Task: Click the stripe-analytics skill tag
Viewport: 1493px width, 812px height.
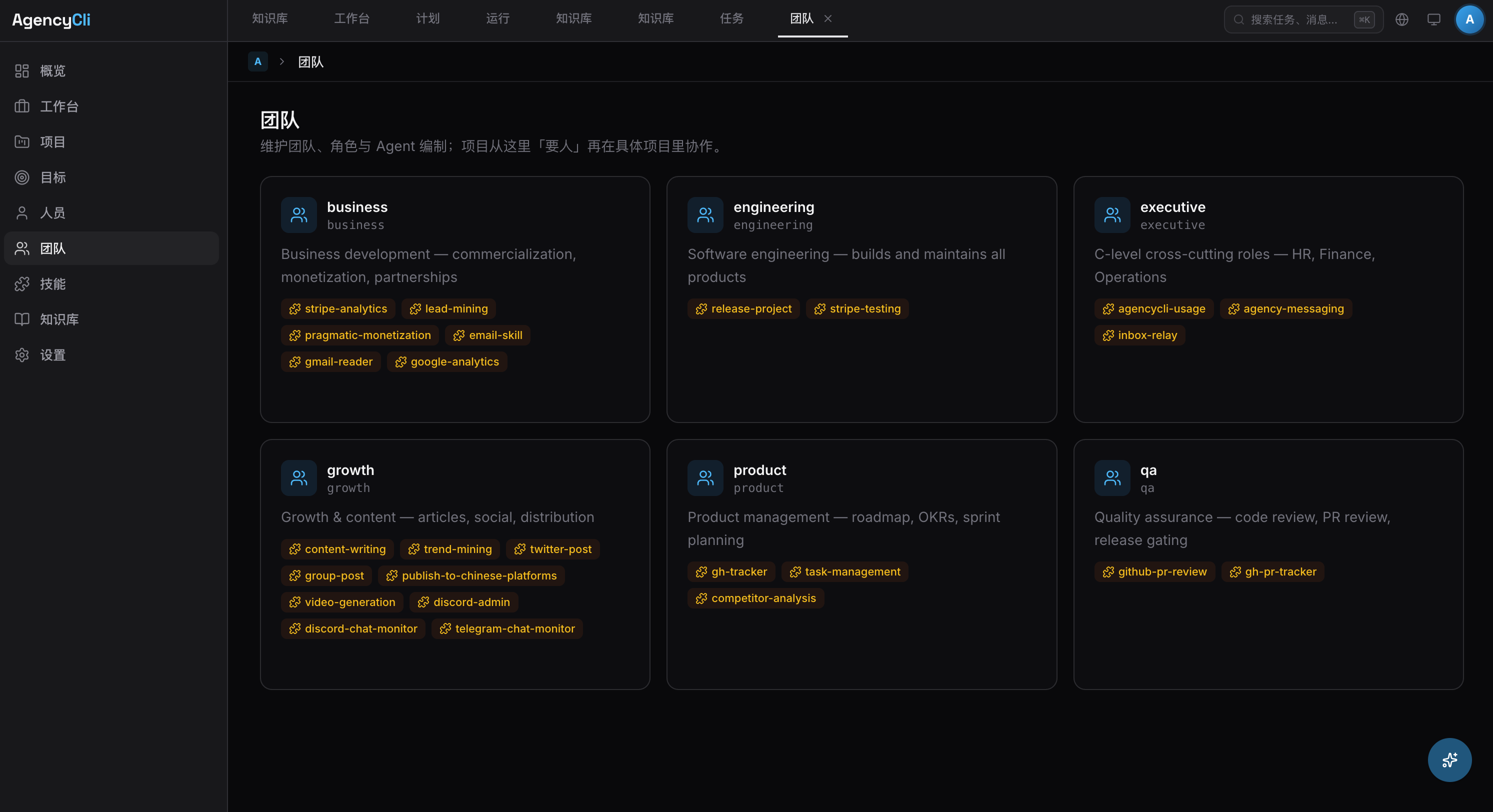Action: pyautogui.click(x=338, y=309)
